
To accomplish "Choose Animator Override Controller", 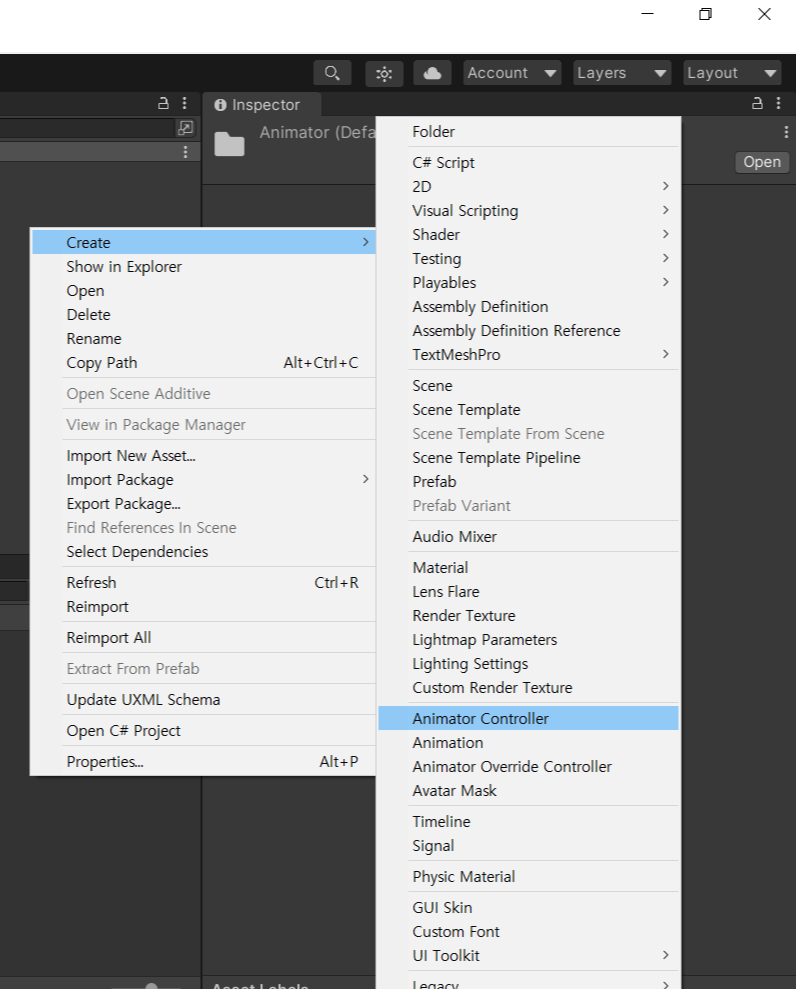I will (x=529, y=767).
